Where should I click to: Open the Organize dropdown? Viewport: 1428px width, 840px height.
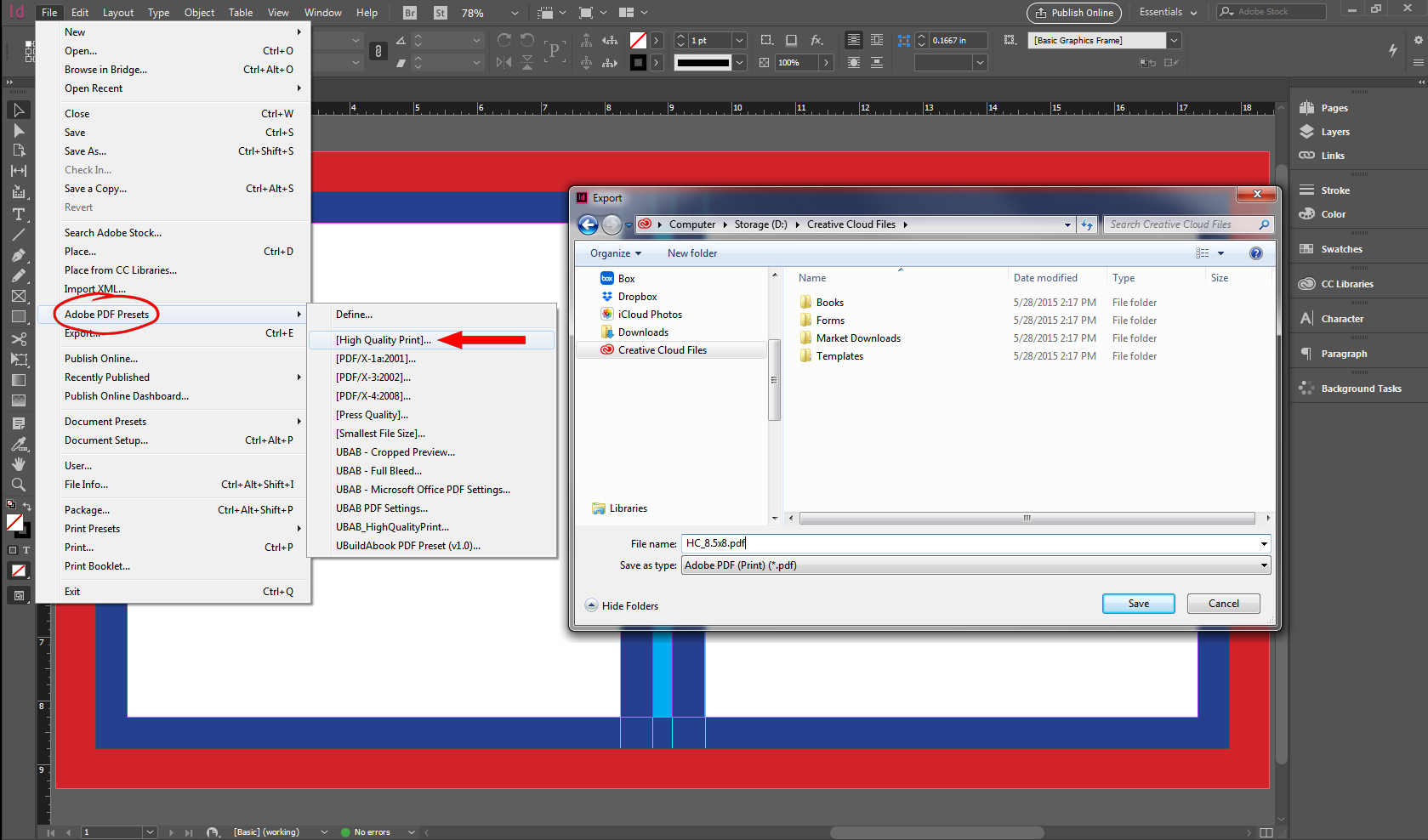616,253
